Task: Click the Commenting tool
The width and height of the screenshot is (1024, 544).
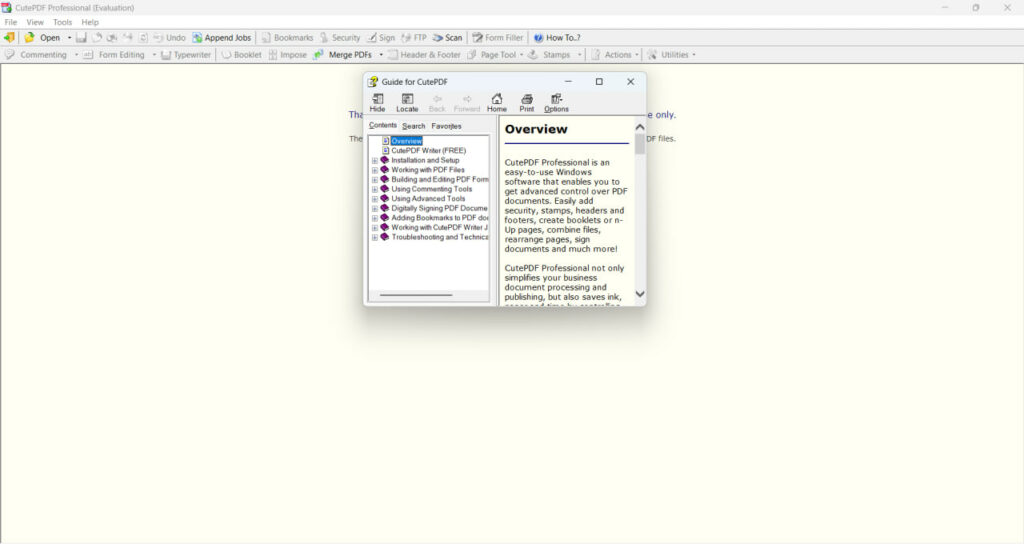Action: pos(37,55)
